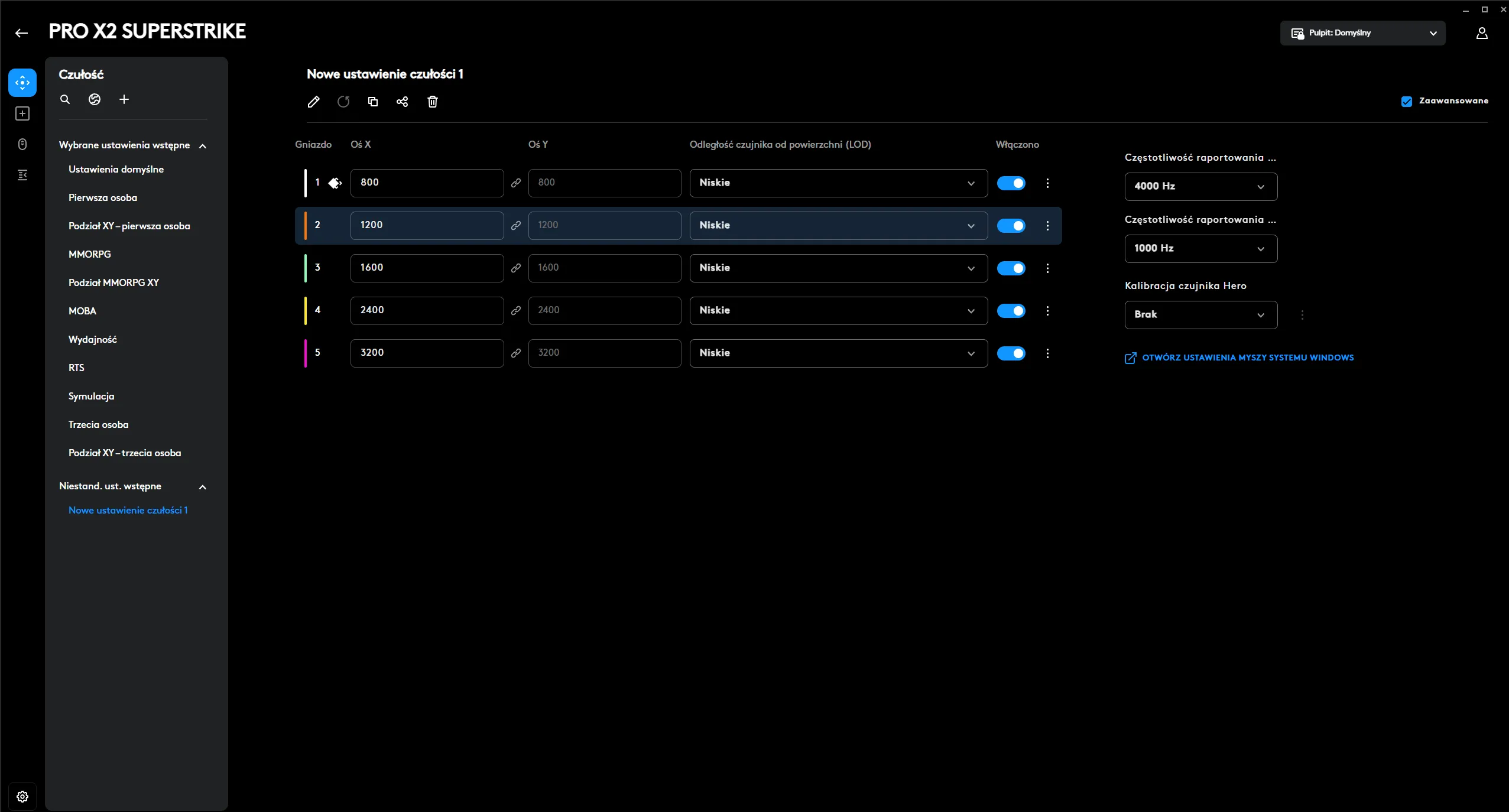Open the Kalibracja czujnika Hero dropdown
The image size is (1509, 812).
[1200, 314]
